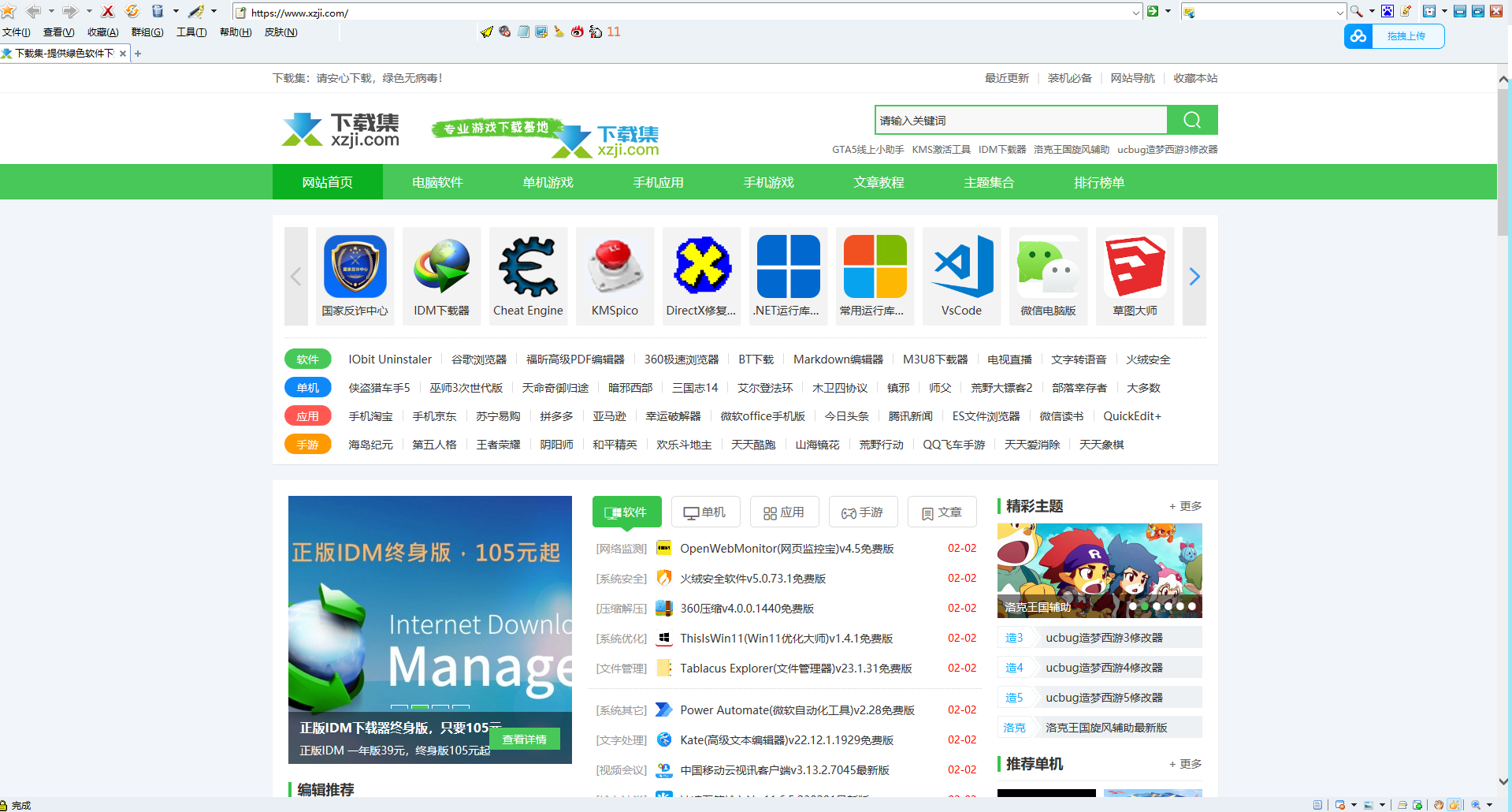Open the 皮肤(N) menu
This screenshot has width=1512, height=812.
click(x=281, y=32)
